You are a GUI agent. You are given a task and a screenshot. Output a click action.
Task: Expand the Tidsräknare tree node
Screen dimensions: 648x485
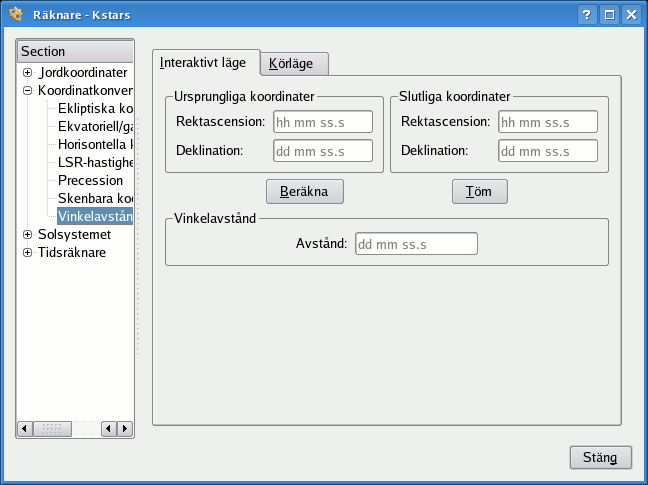[x=27, y=252]
